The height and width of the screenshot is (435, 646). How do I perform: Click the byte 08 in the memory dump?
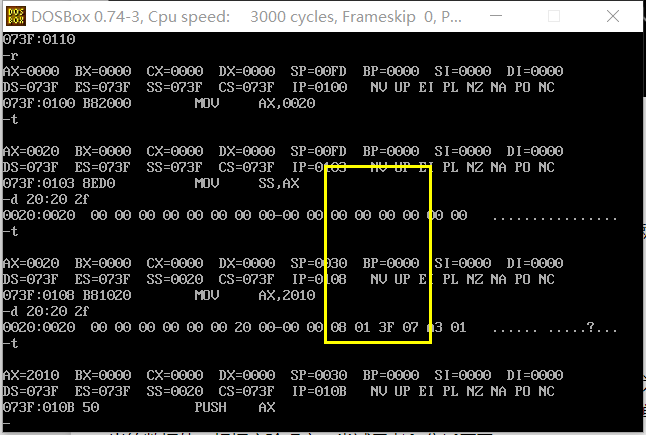click(x=338, y=327)
